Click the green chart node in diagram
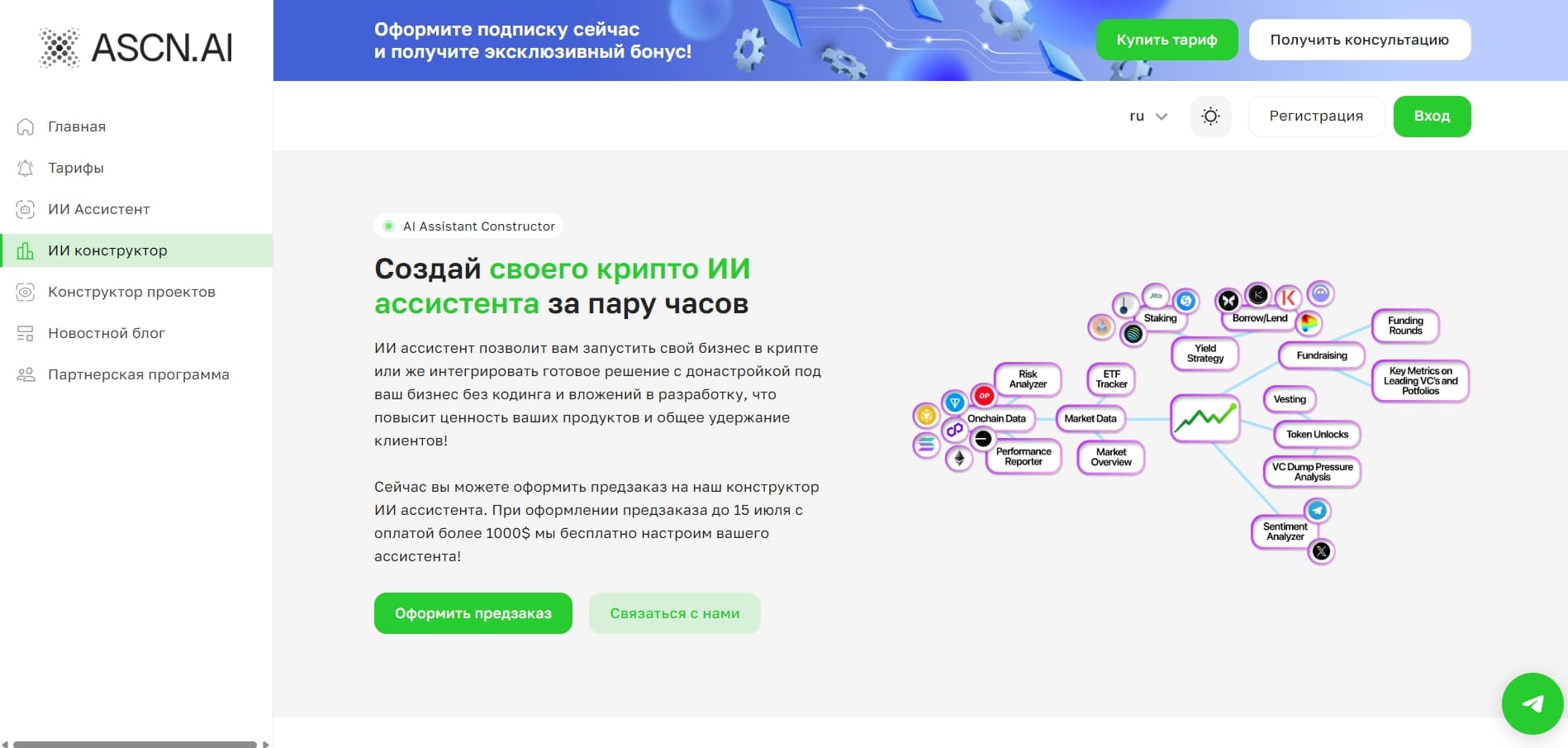Screen dimensions: 1568x748 (1205, 418)
